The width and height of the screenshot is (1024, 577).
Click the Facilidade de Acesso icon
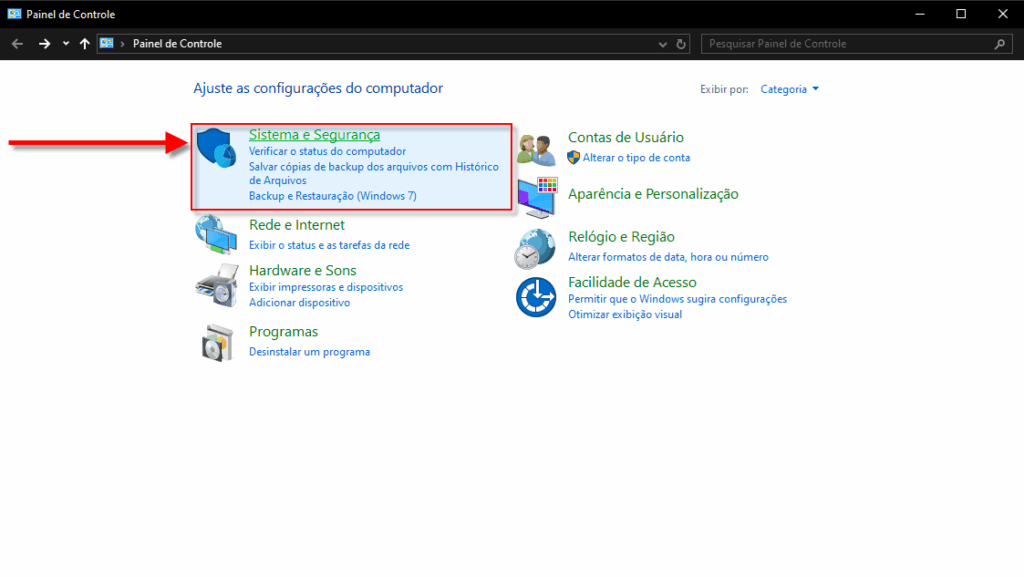point(536,297)
